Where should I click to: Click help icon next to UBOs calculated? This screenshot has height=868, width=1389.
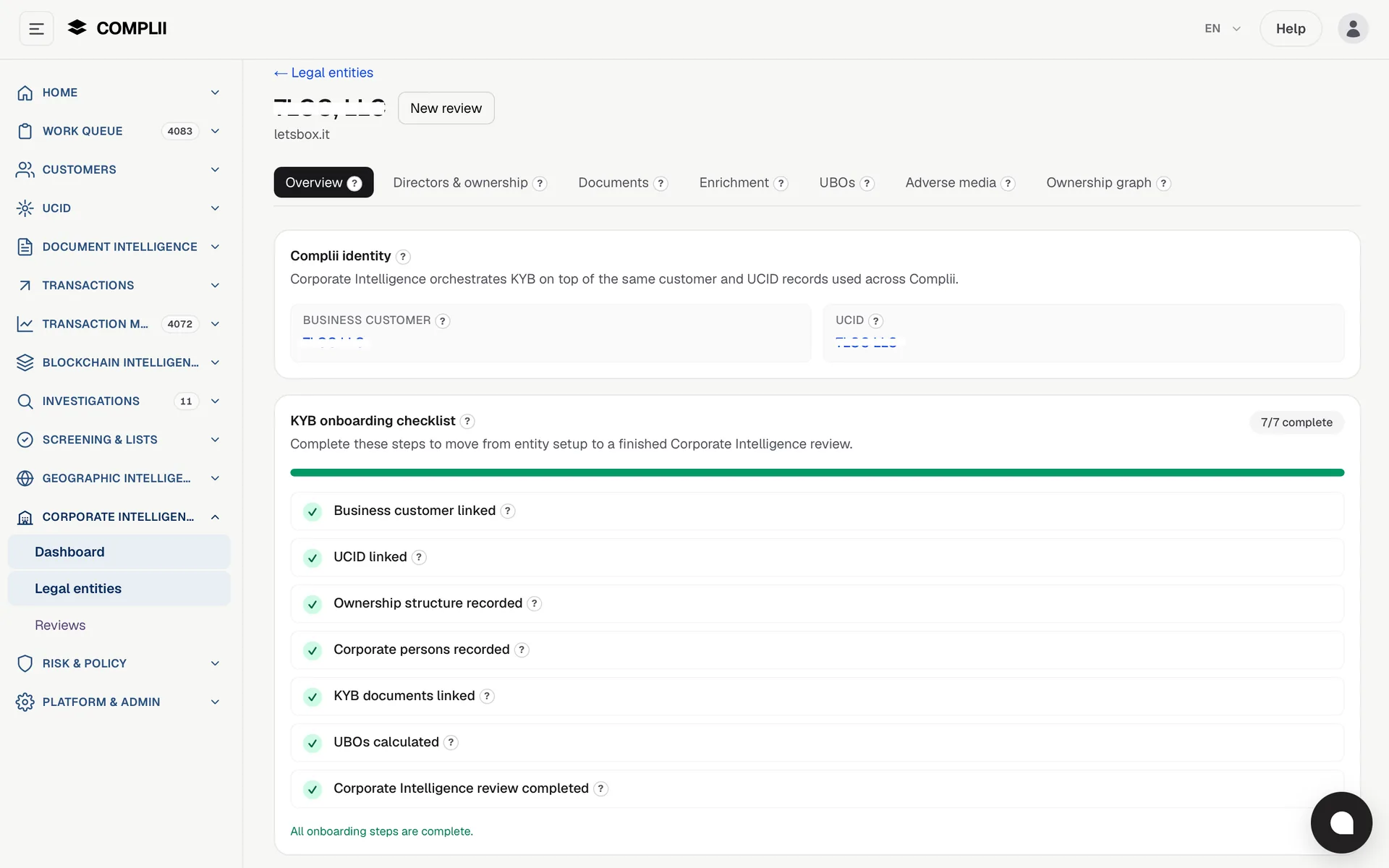point(451,742)
